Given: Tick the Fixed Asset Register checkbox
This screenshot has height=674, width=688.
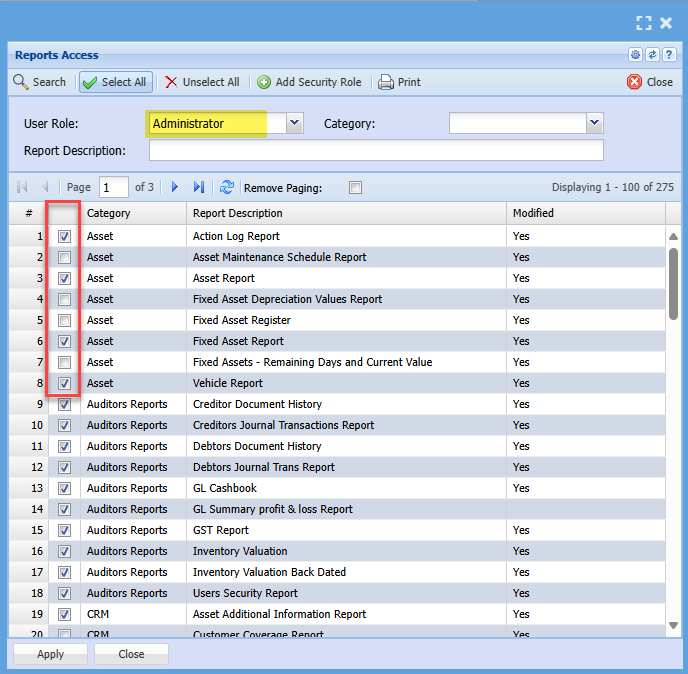Looking at the screenshot, I should click(65, 321).
